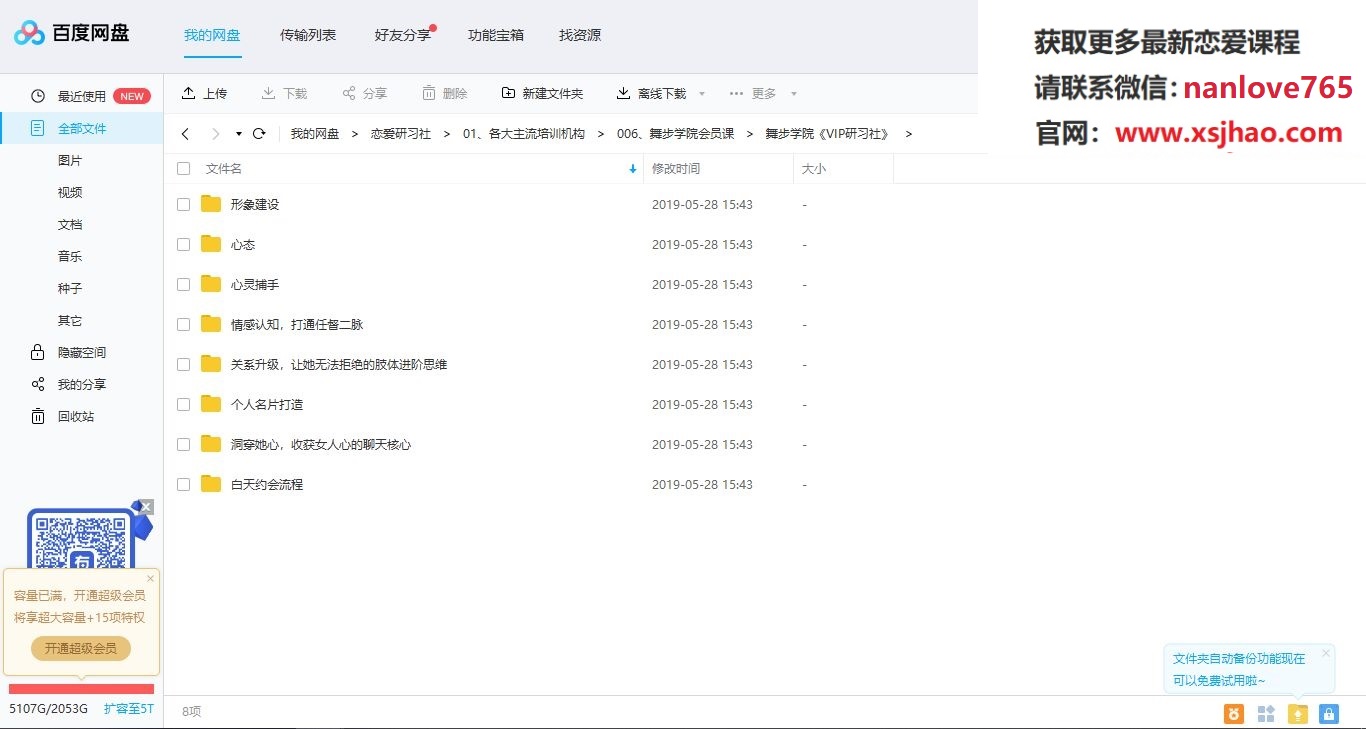
Task: Sort by the 修改时间 column header
Action: [676, 169]
